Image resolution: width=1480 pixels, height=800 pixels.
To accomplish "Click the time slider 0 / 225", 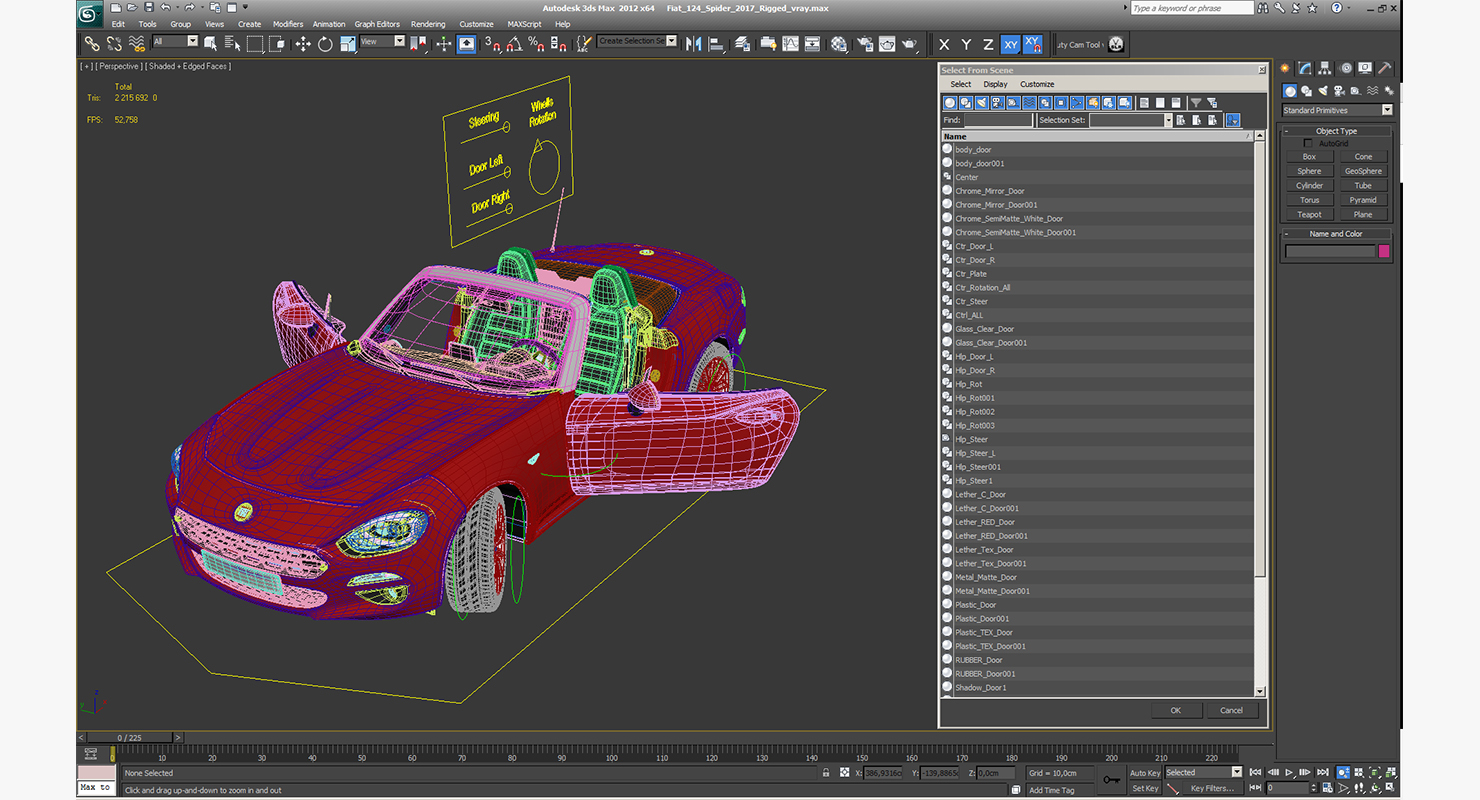I will click(130, 738).
